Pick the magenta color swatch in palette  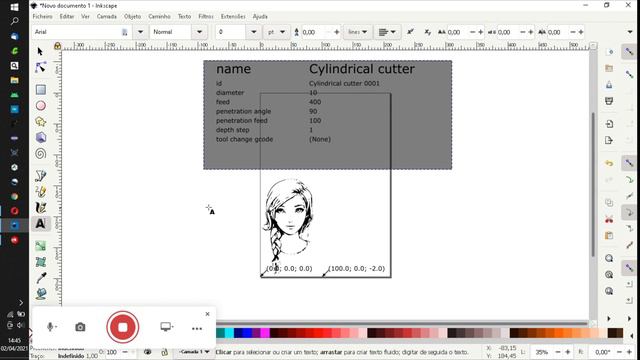point(265,333)
